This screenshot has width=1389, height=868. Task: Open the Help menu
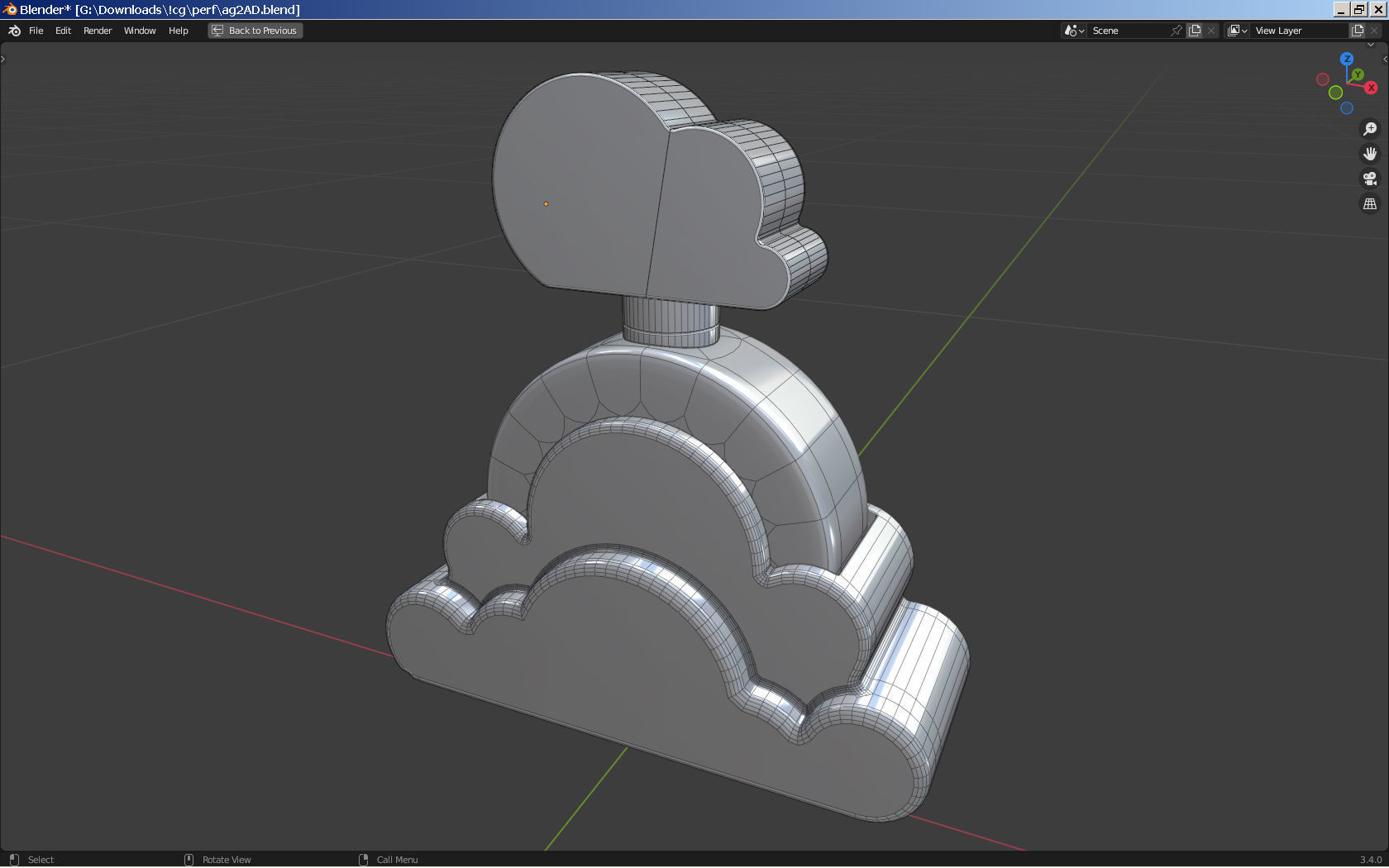tap(179, 31)
